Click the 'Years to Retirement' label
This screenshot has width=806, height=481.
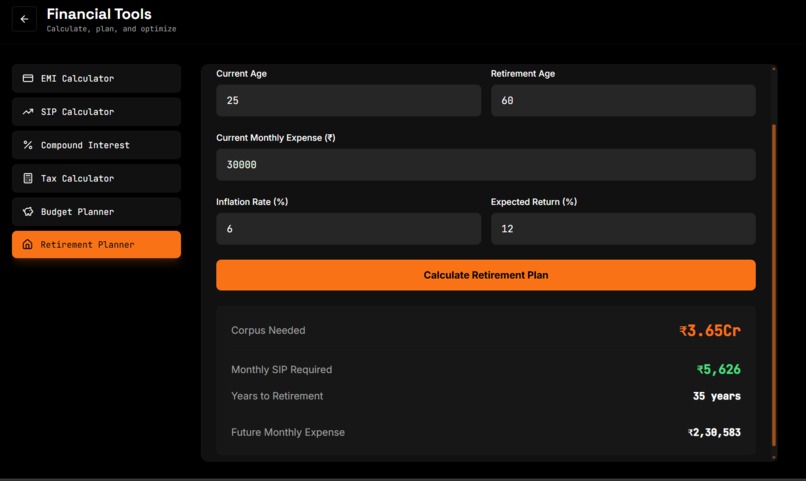point(277,396)
